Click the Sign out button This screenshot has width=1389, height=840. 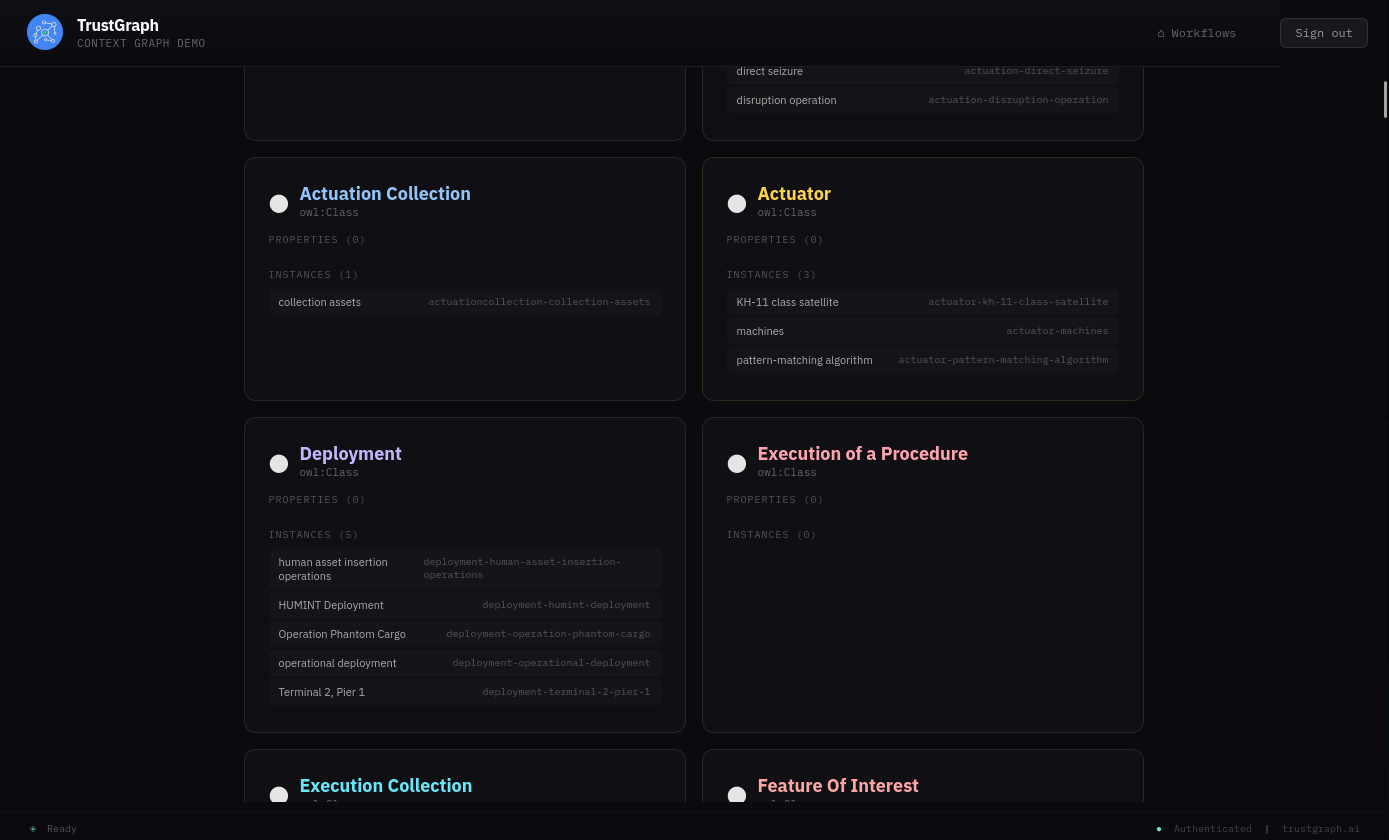1324,33
